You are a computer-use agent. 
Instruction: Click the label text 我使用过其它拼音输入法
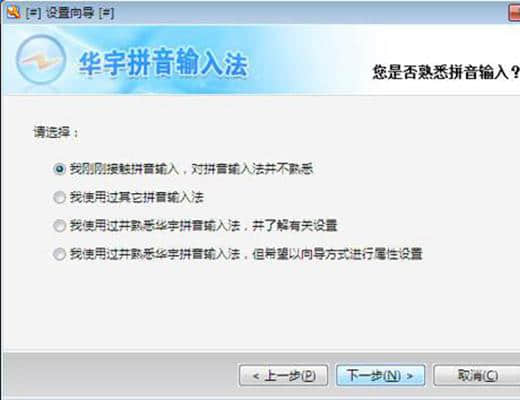tap(137, 197)
